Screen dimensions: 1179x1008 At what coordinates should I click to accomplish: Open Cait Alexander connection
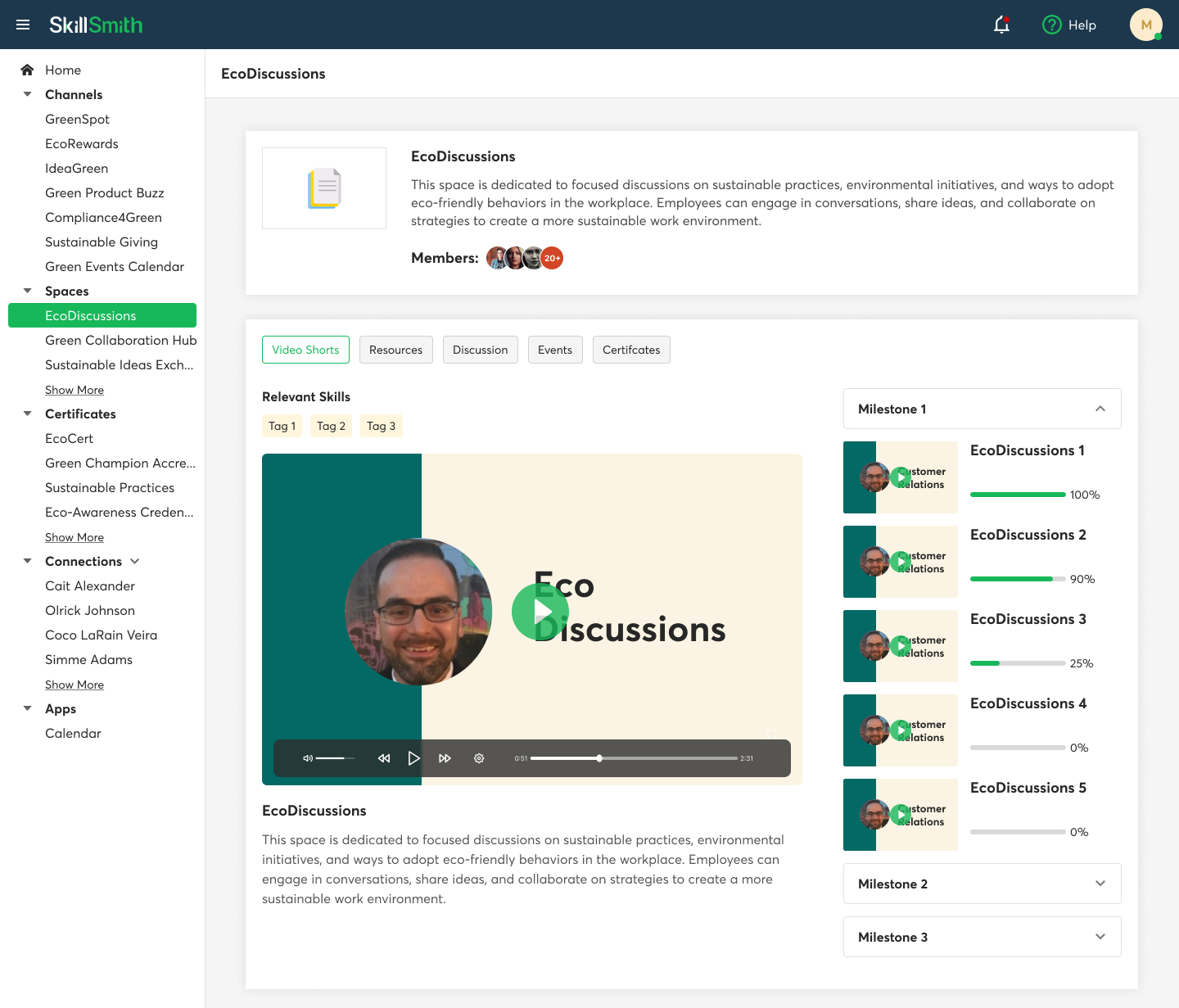tap(90, 585)
